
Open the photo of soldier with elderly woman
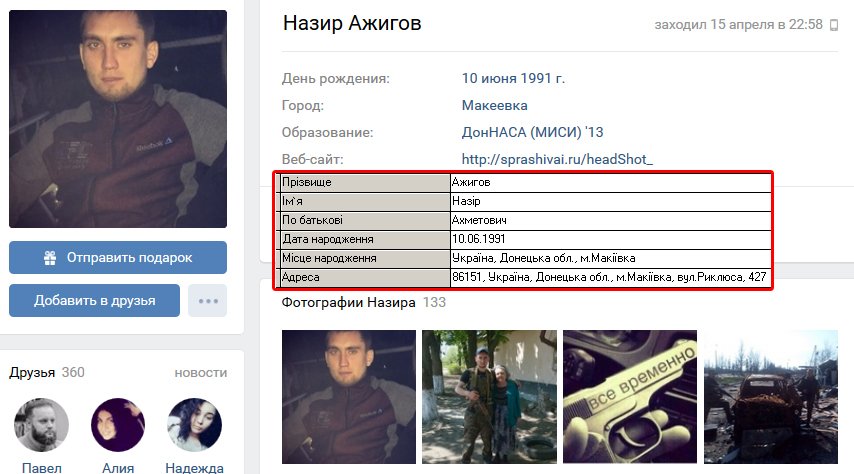(489, 397)
